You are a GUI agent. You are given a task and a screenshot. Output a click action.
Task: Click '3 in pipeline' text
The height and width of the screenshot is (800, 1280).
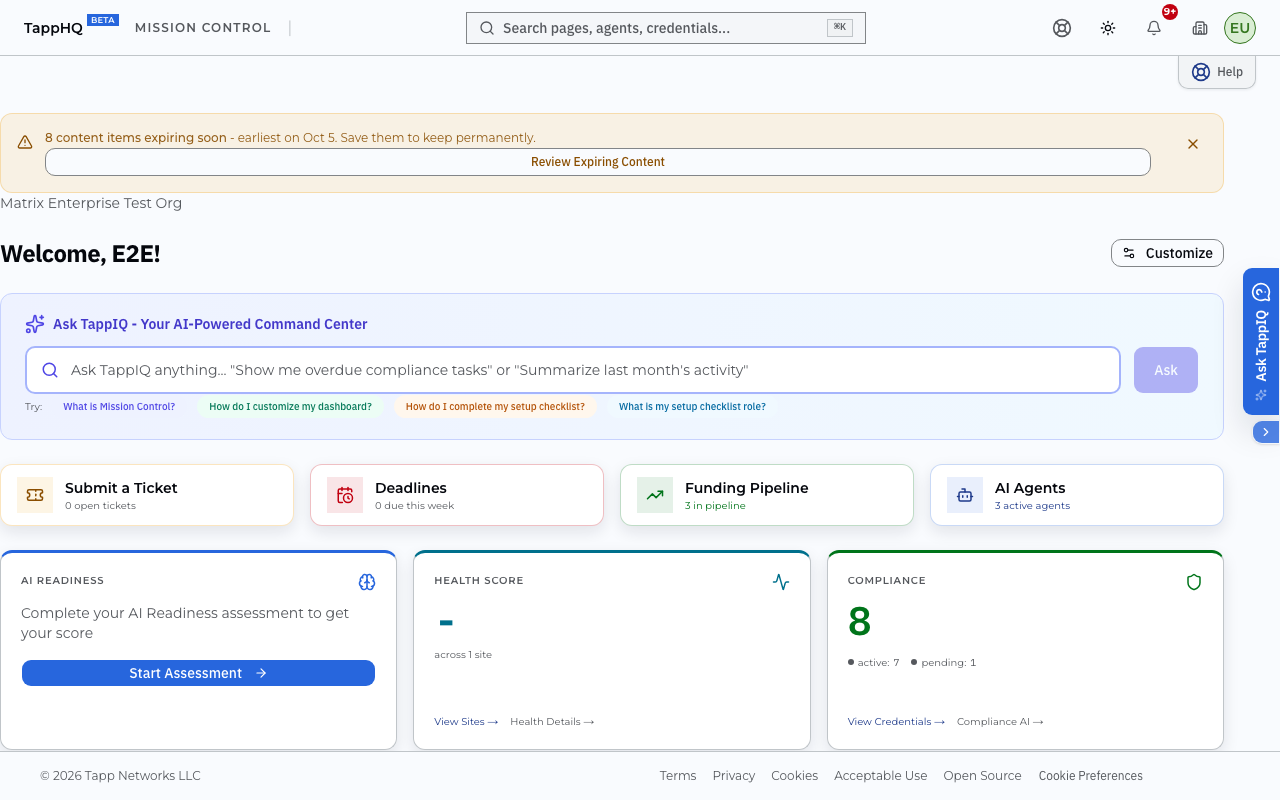coord(715,506)
